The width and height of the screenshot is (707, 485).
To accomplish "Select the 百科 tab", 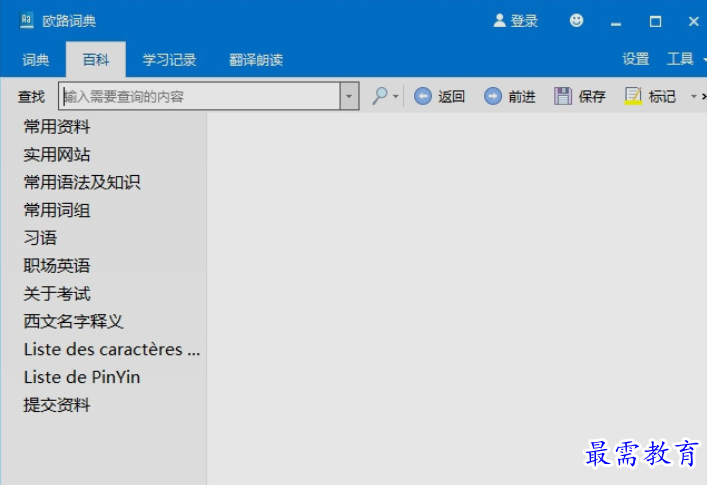I will pos(96,60).
